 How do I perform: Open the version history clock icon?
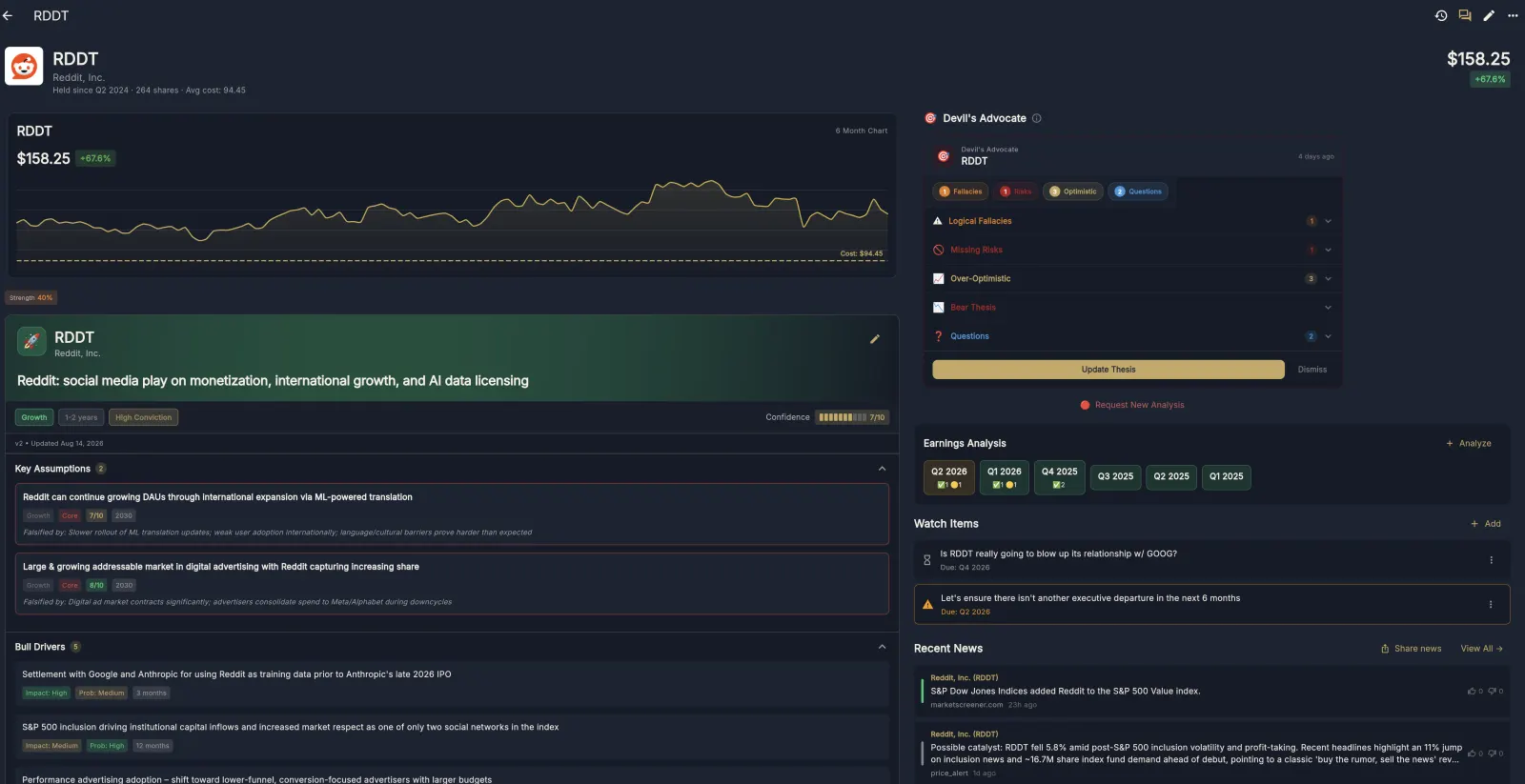pos(1441,15)
